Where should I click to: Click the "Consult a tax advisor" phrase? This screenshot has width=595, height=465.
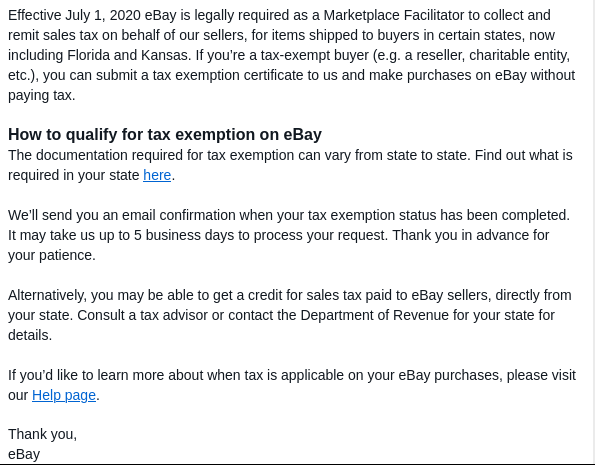143,315
